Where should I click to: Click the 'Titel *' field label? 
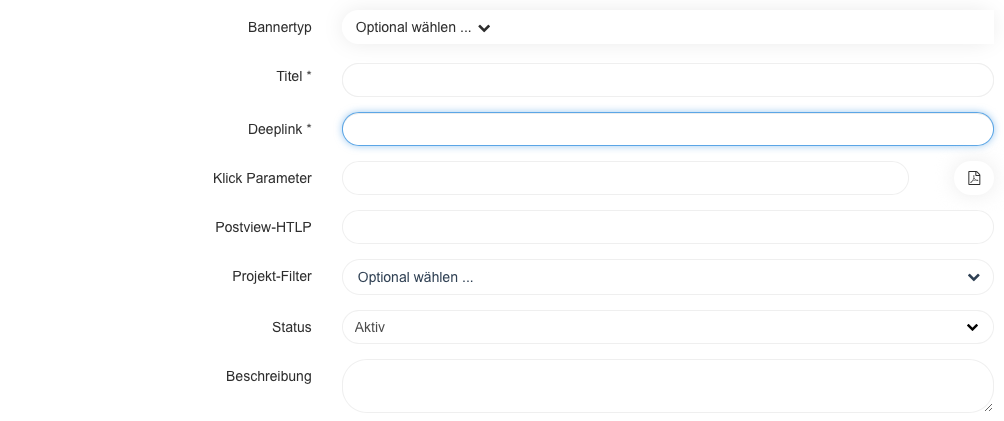294,76
